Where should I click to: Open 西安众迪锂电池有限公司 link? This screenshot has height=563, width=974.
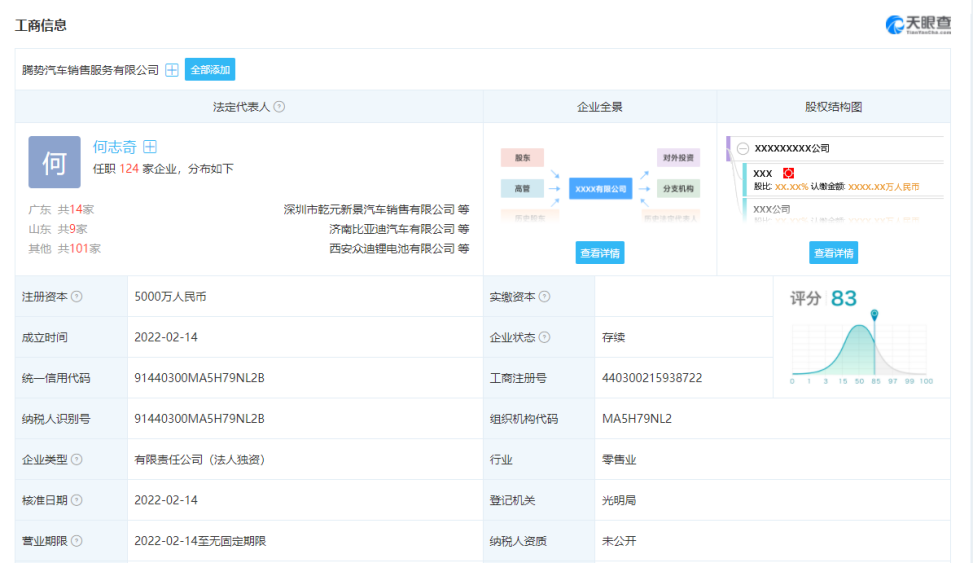click(392, 249)
